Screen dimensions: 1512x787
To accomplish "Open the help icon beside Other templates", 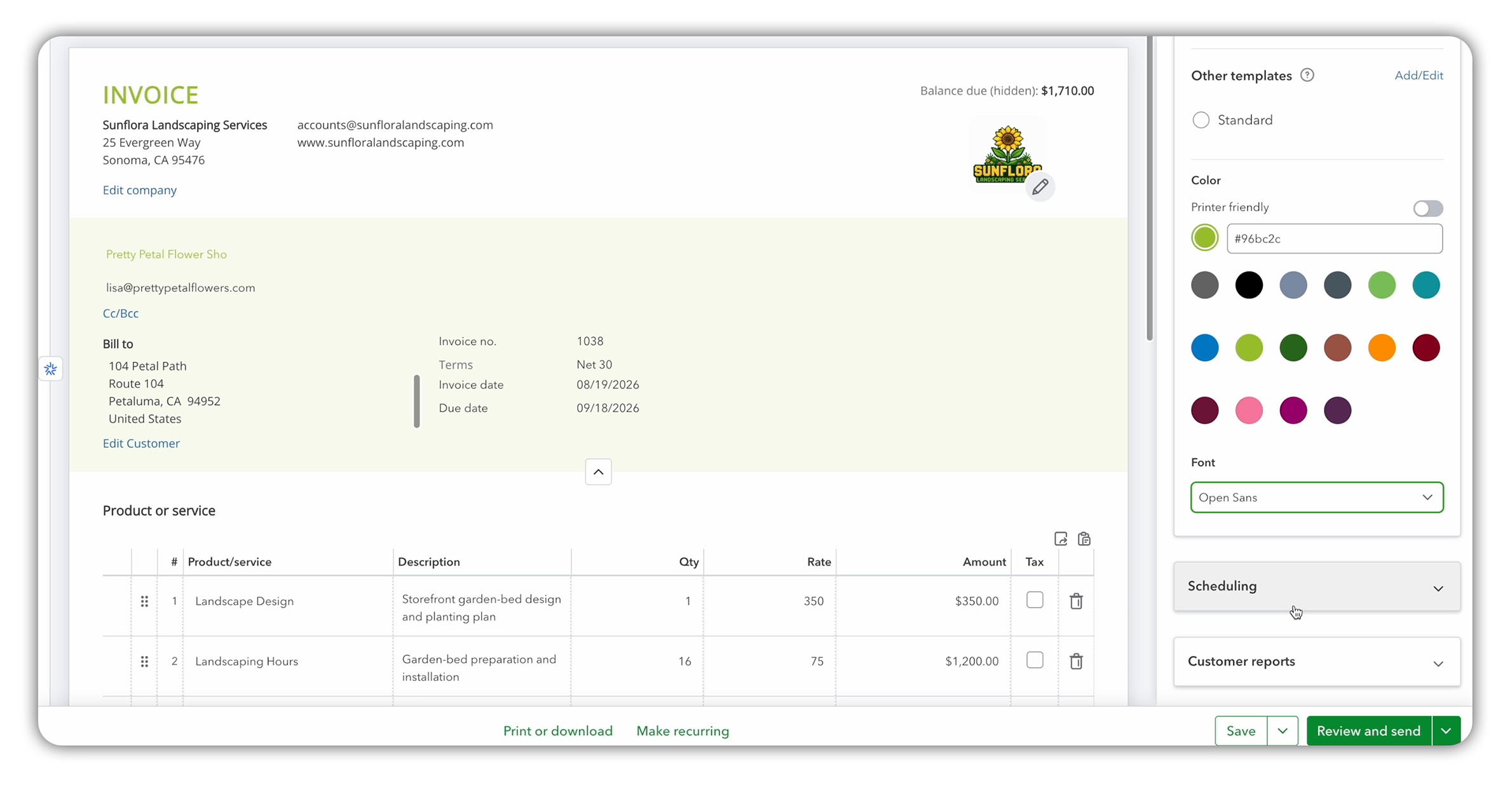I will tap(1307, 76).
